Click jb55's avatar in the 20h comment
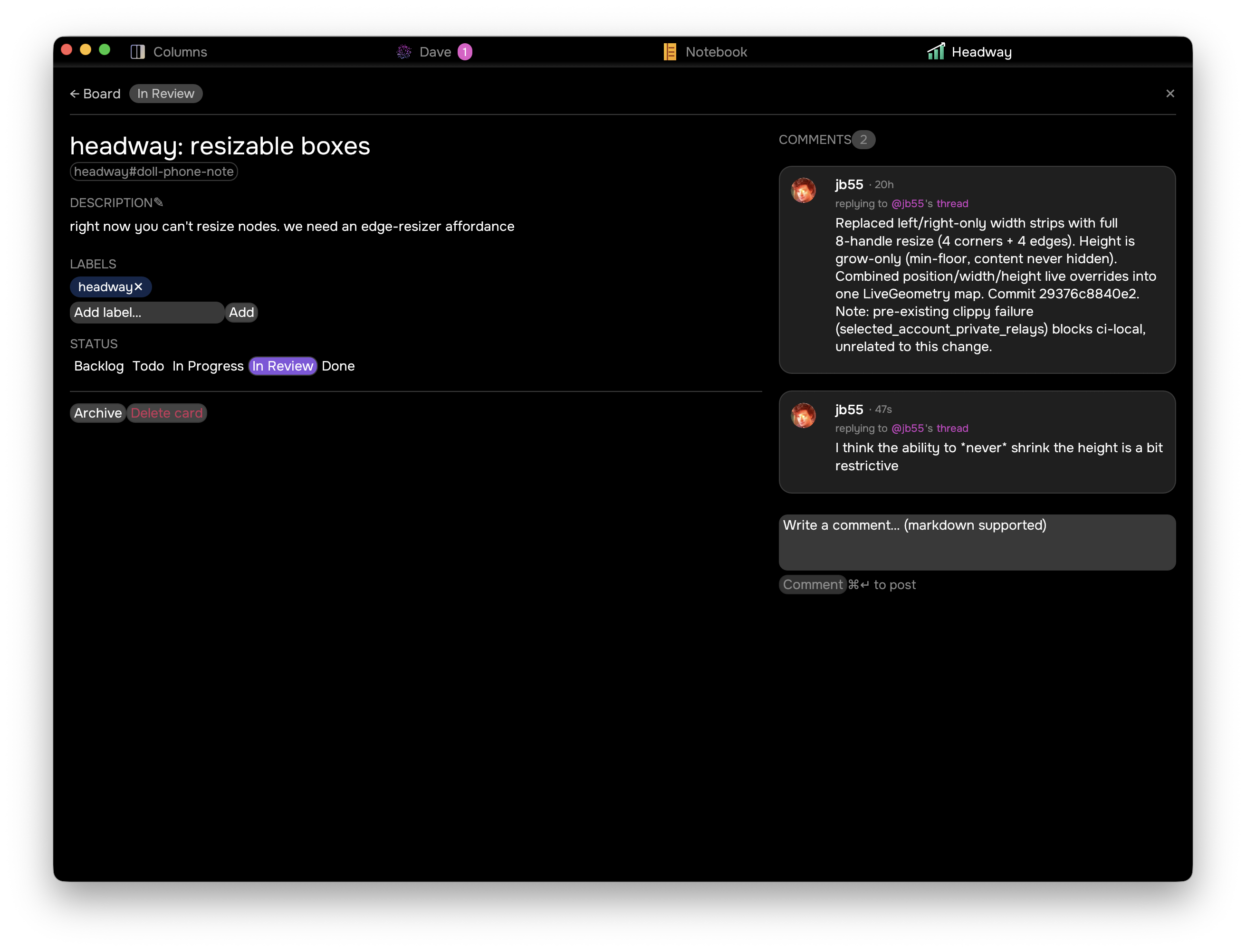 (803, 190)
